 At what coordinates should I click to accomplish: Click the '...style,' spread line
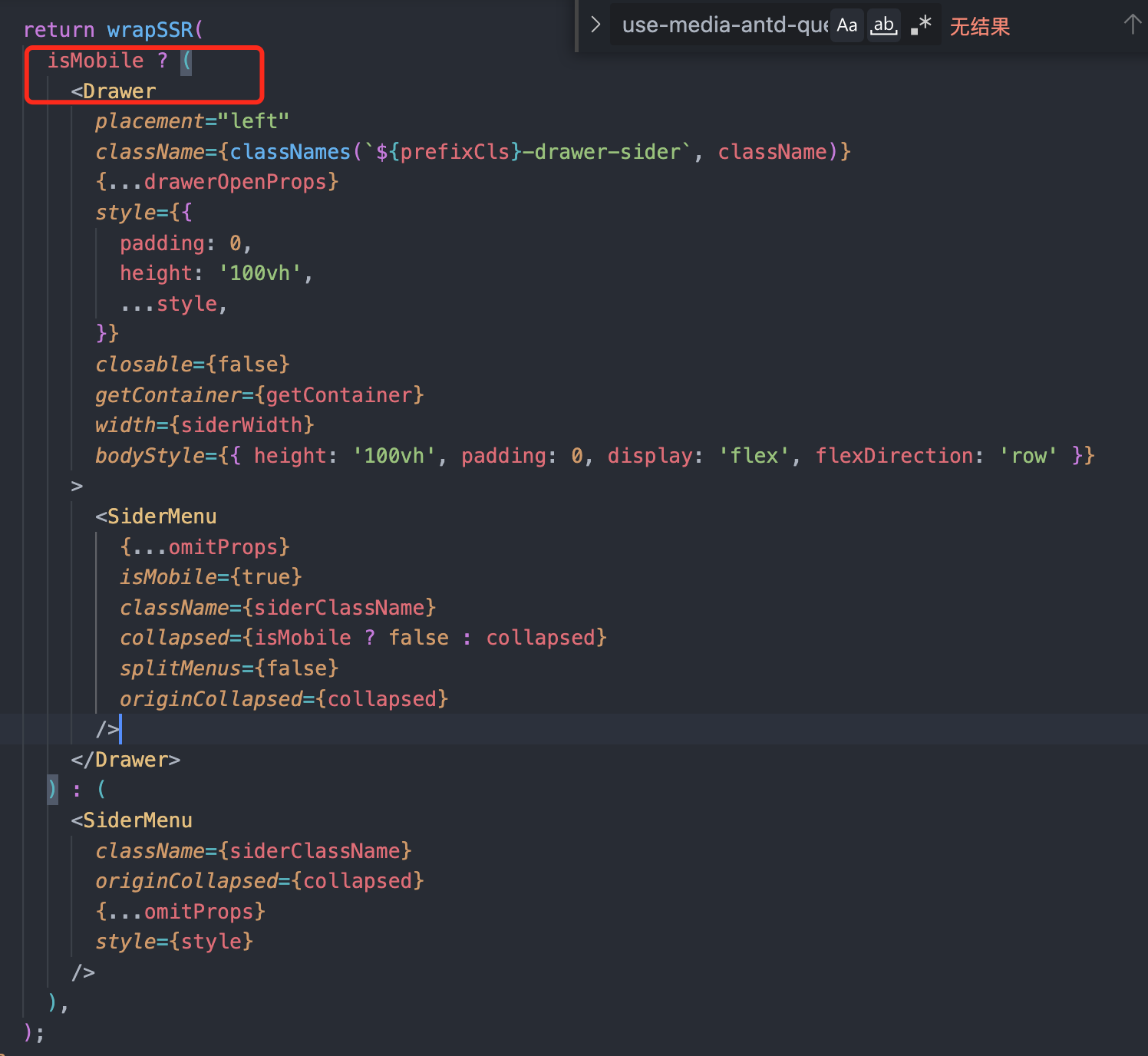point(173,304)
